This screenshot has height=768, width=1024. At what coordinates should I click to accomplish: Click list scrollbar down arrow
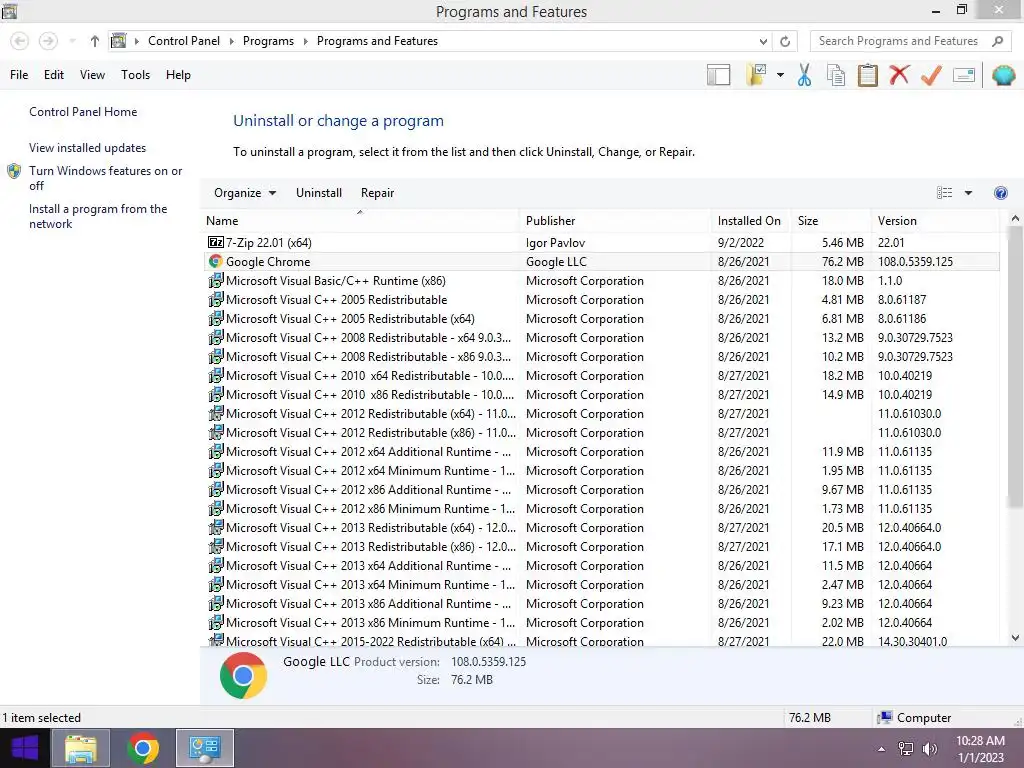(x=1015, y=638)
